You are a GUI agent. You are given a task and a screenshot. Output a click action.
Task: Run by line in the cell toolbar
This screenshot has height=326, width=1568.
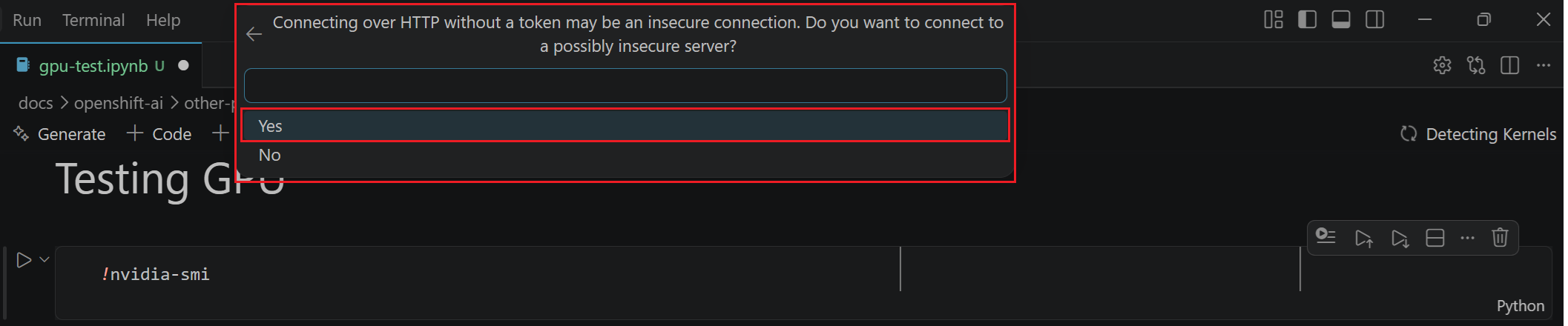tap(1325, 237)
